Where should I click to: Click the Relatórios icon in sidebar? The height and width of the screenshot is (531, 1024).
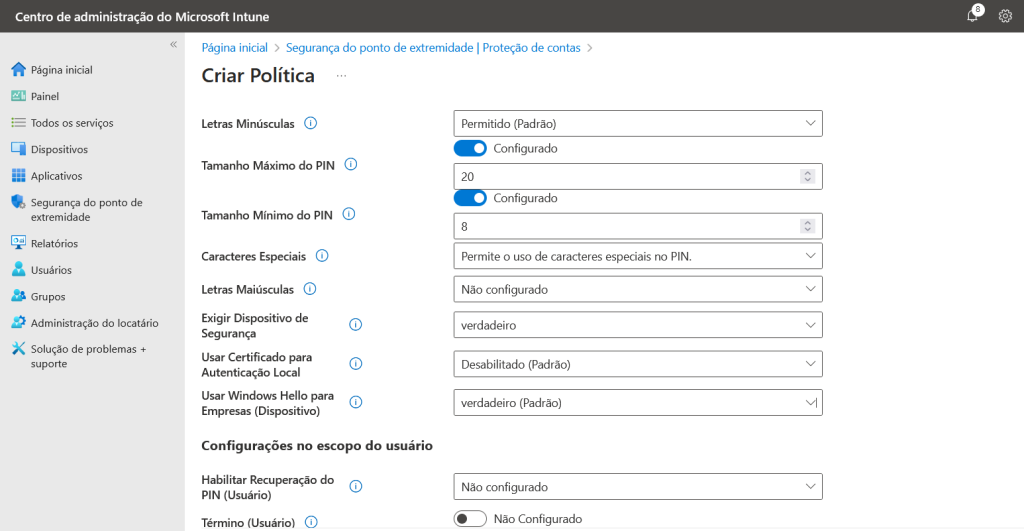pyautogui.click(x=18, y=243)
